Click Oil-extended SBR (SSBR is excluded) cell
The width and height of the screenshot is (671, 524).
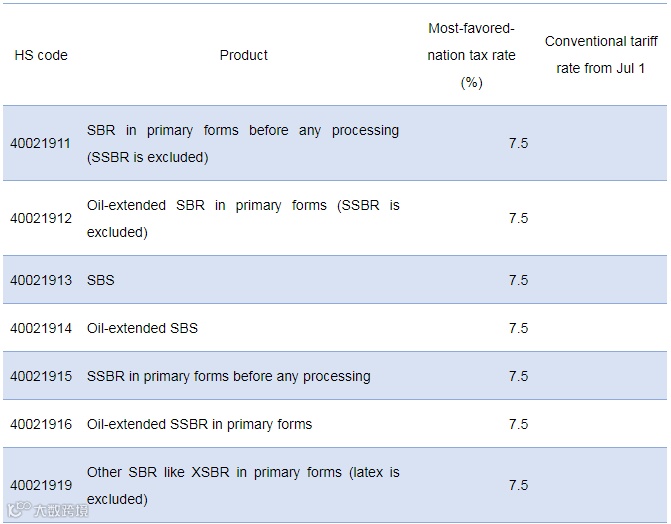point(243,218)
